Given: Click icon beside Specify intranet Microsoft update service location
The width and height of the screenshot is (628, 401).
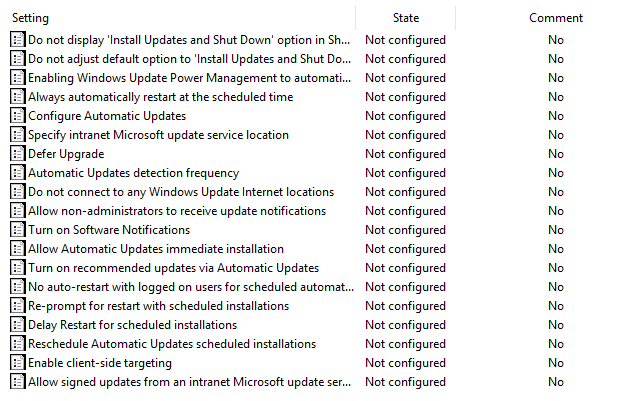Looking at the screenshot, I should coord(18,135).
